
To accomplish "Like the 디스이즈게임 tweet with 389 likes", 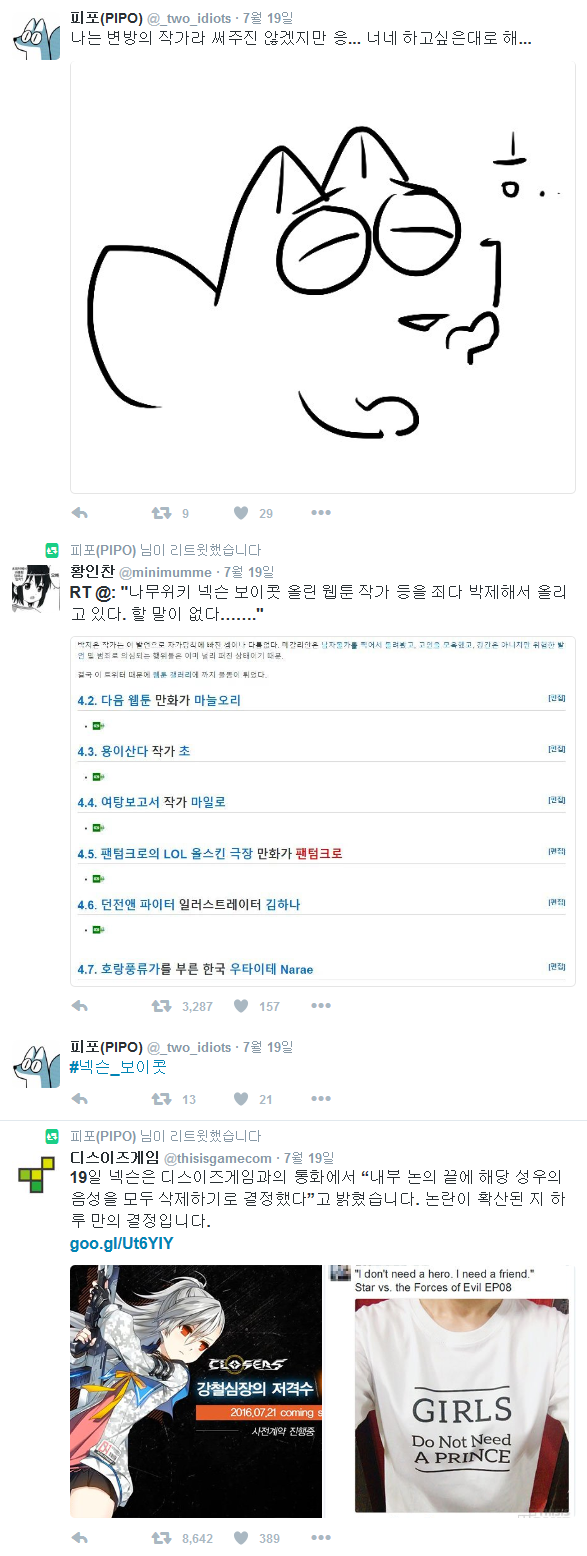I will pos(241,1538).
